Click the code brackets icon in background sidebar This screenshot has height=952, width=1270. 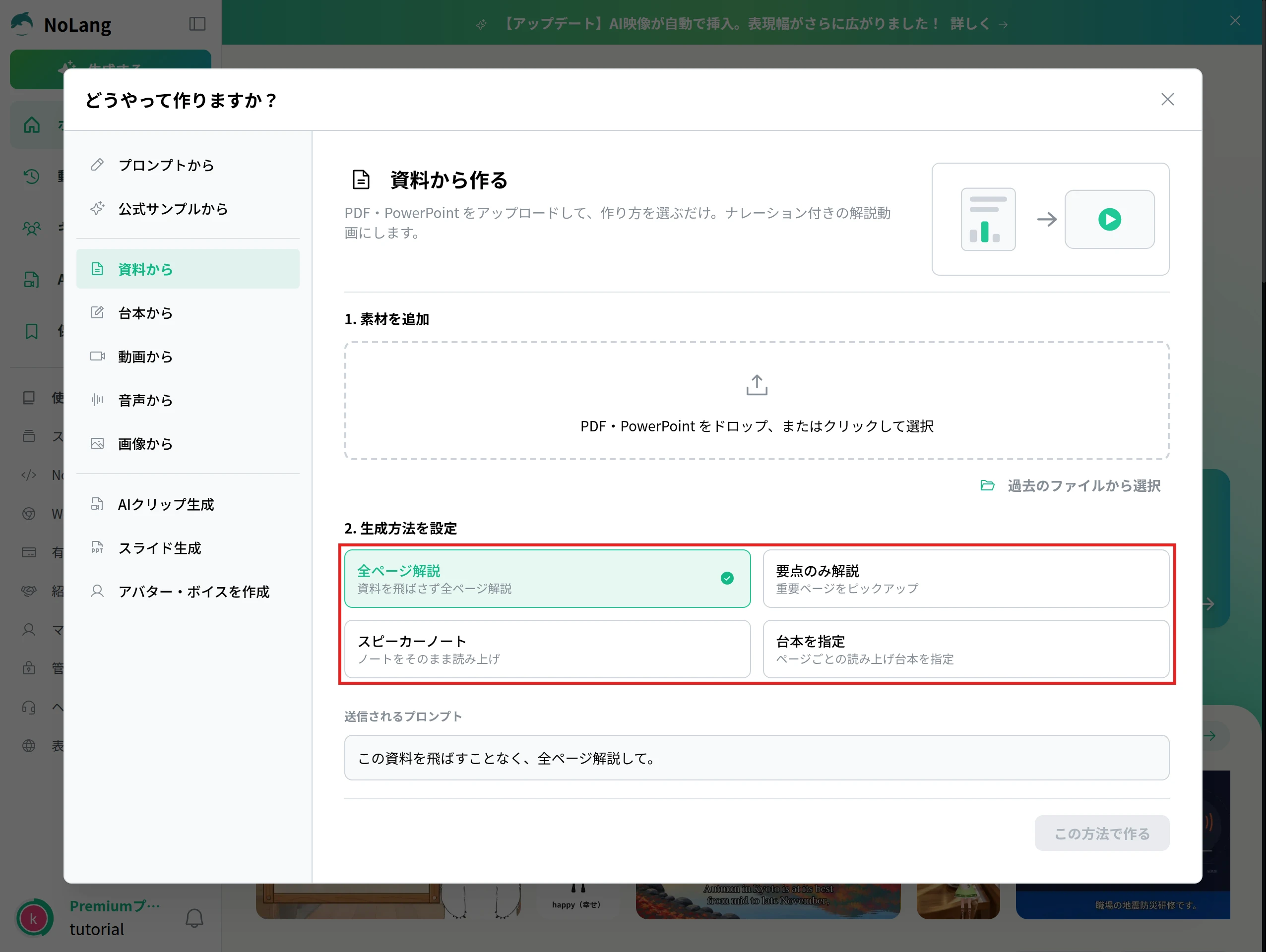29,475
